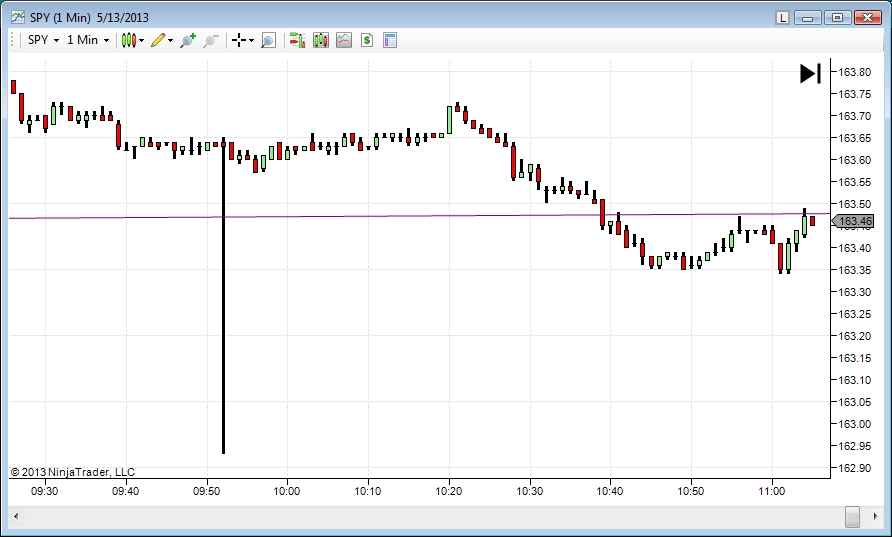Click the zoom frame magnifier icon
Screen dimensions: 892x537
click(x=269, y=40)
